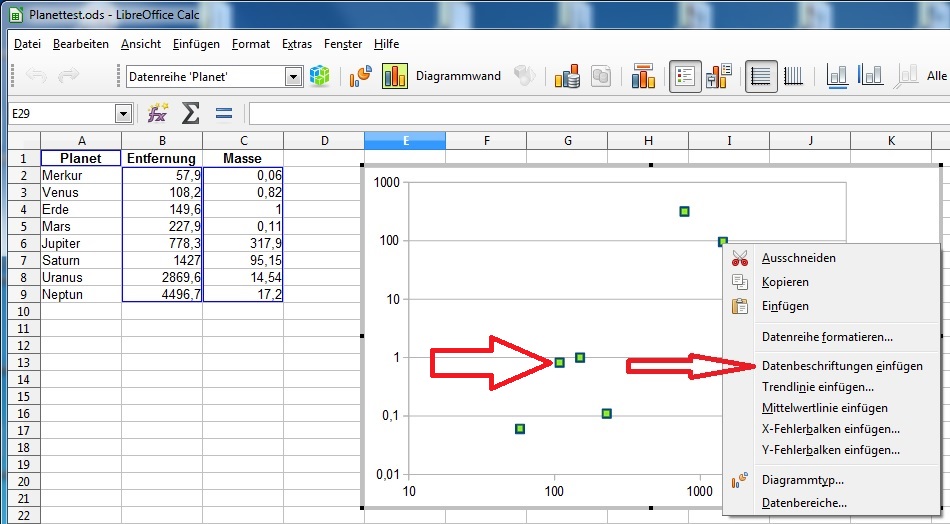This screenshot has width=950, height=524.
Task: Open the Name Box dropdown arrow
Action: pyautogui.click(x=123, y=114)
